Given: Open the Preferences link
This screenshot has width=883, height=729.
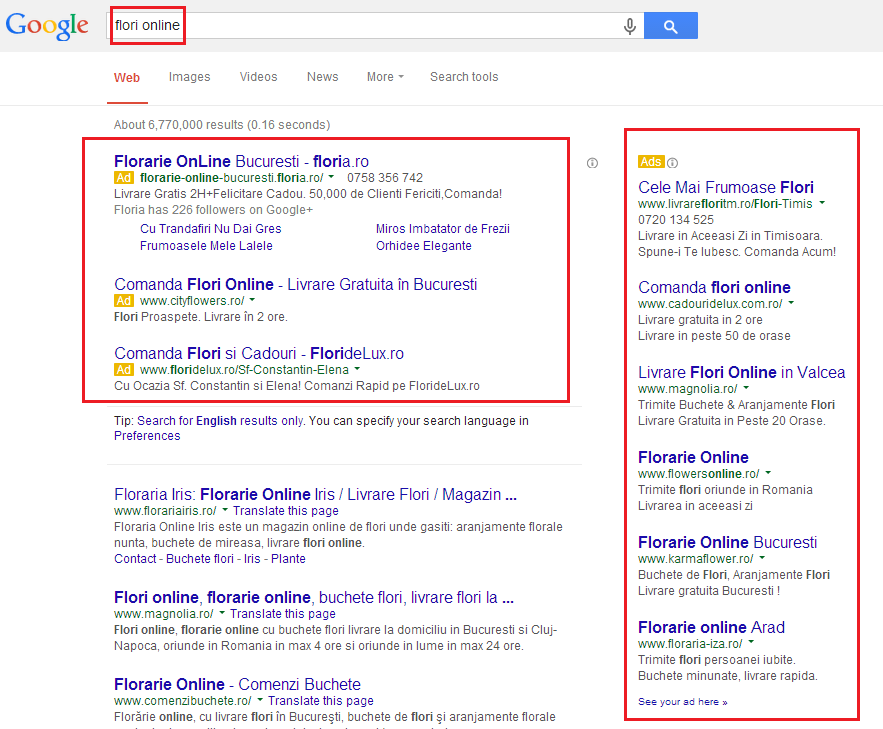Looking at the screenshot, I should click(147, 436).
